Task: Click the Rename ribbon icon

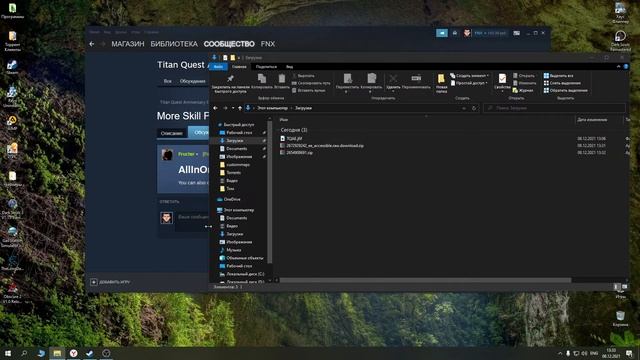Action: [x=416, y=78]
